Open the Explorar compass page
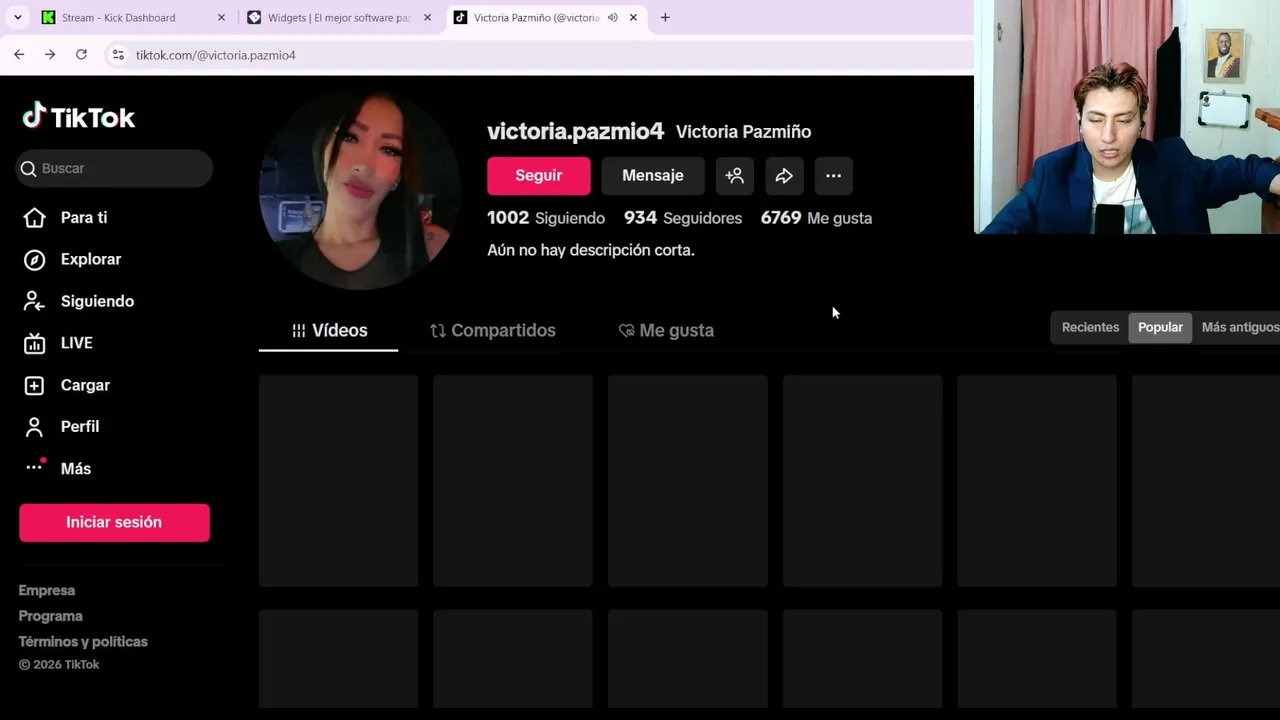The width and height of the screenshot is (1280, 720). [72, 260]
